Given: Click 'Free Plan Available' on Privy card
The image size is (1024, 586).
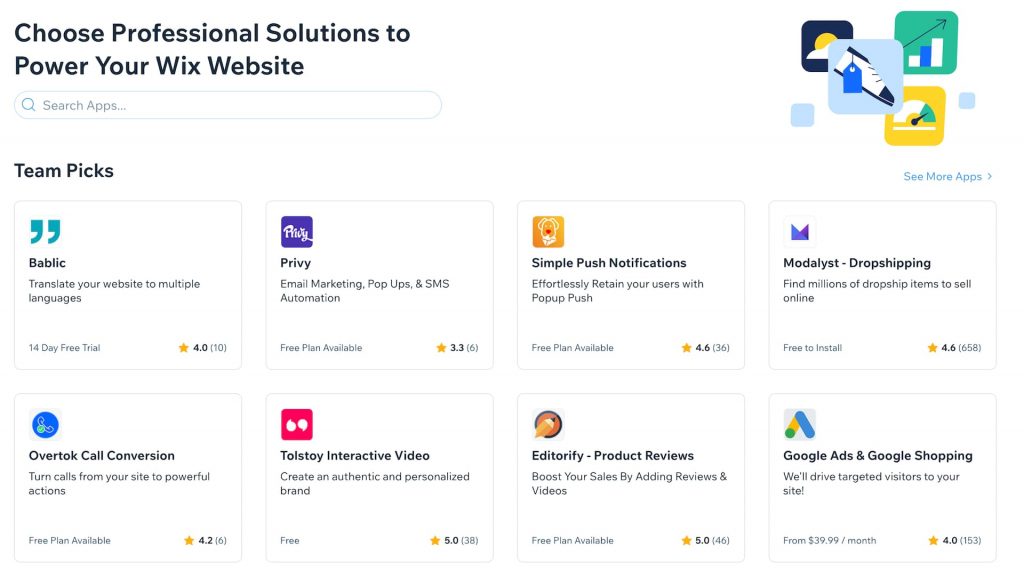Looking at the screenshot, I should click(321, 348).
